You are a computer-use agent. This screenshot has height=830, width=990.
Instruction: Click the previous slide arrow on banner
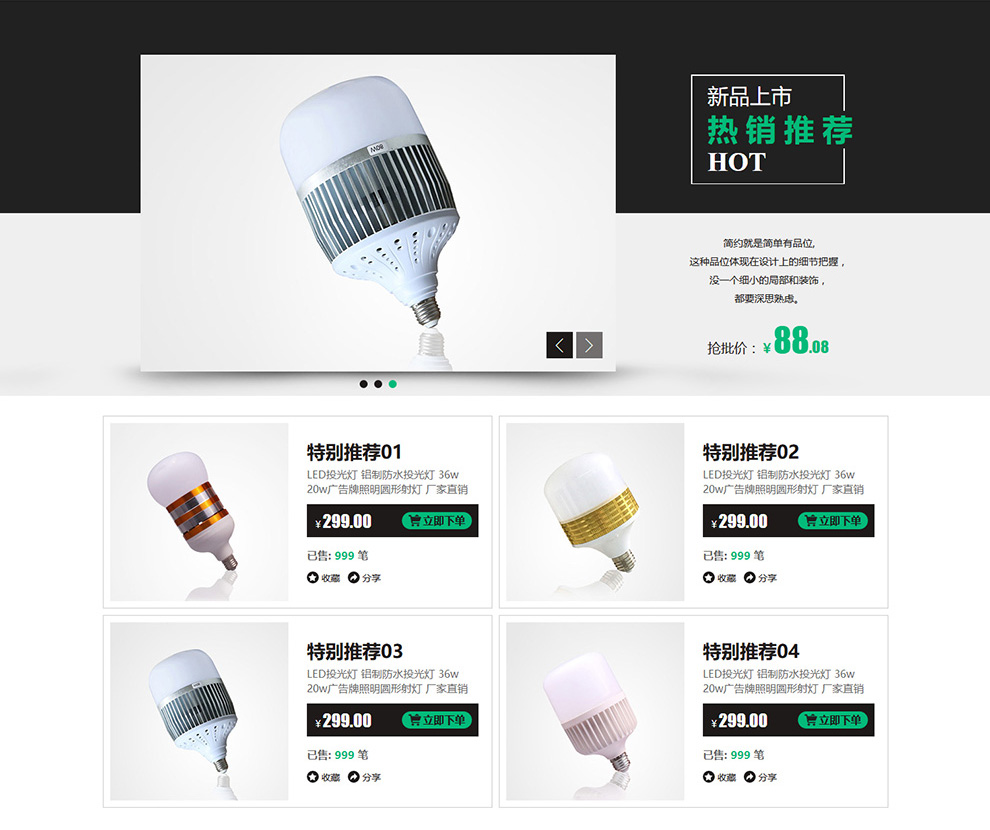[x=559, y=345]
